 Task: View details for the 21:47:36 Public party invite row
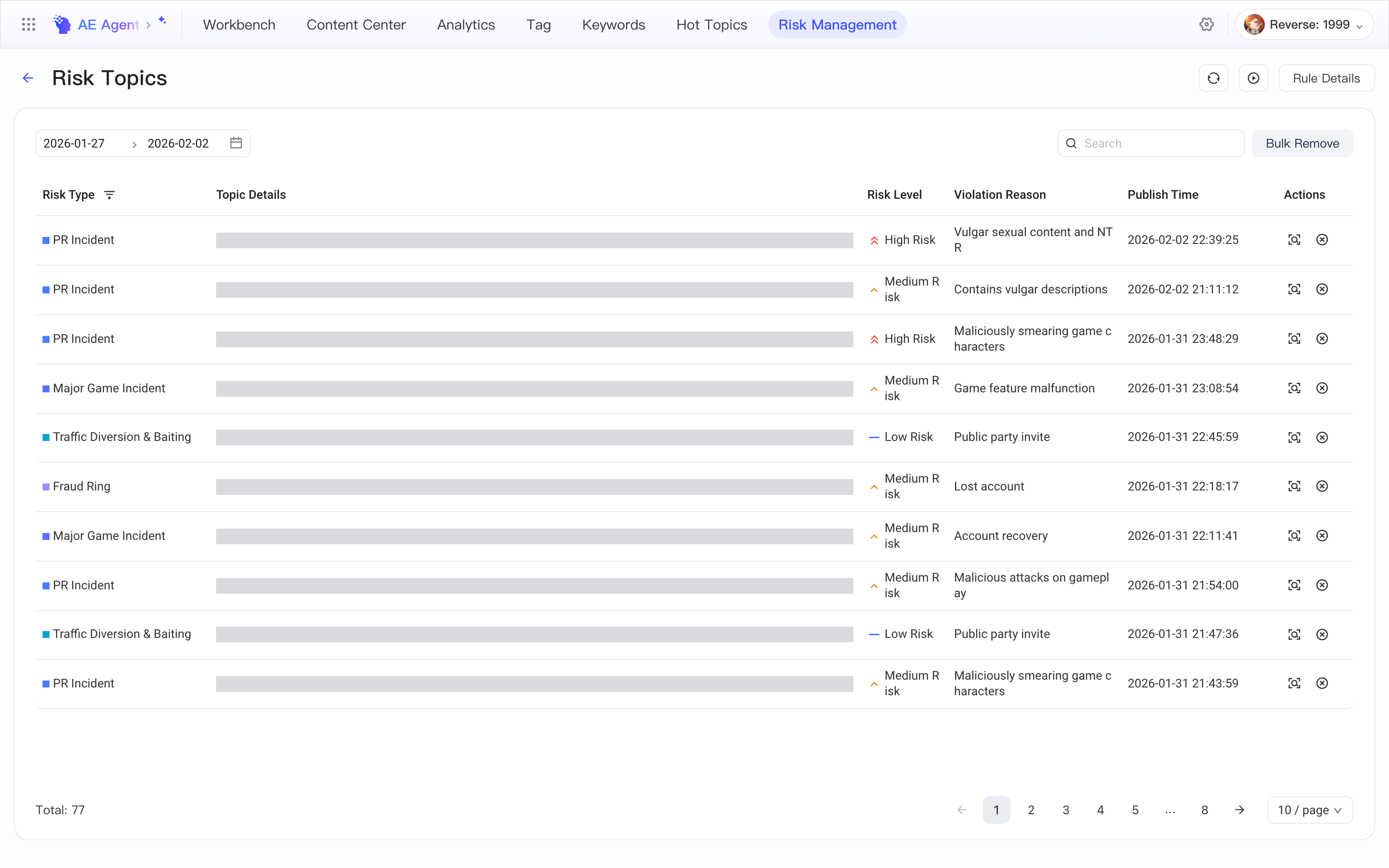[x=1294, y=635]
